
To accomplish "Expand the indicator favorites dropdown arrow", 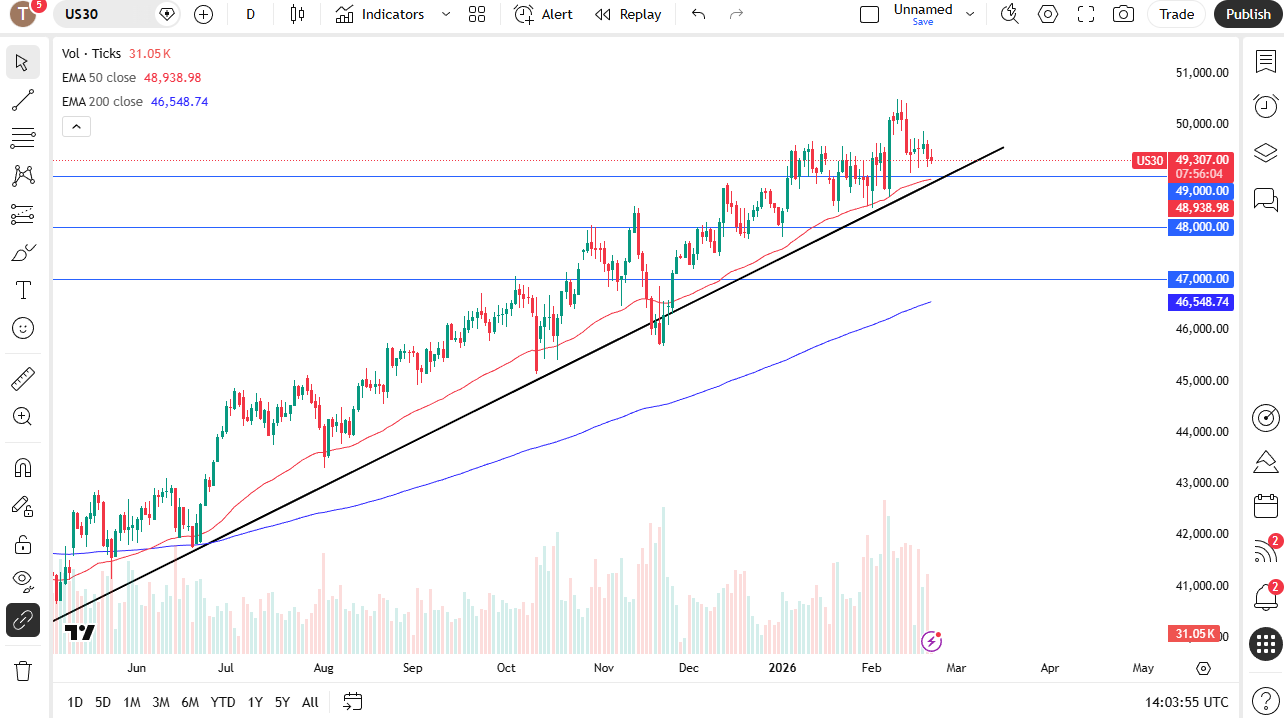I will (x=446, y=14).
